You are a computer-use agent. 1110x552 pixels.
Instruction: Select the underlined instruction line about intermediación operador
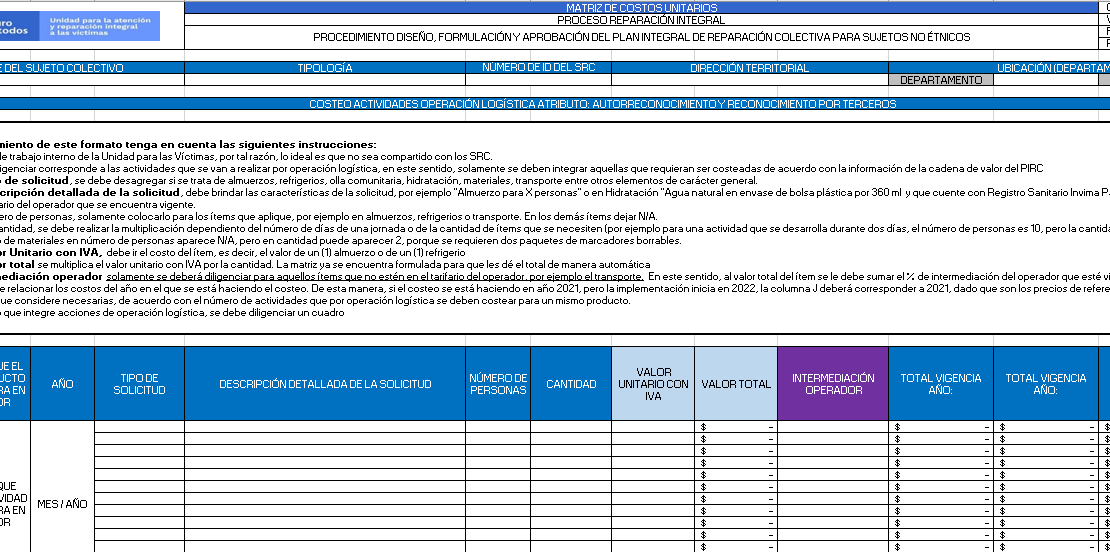[555, 277]
